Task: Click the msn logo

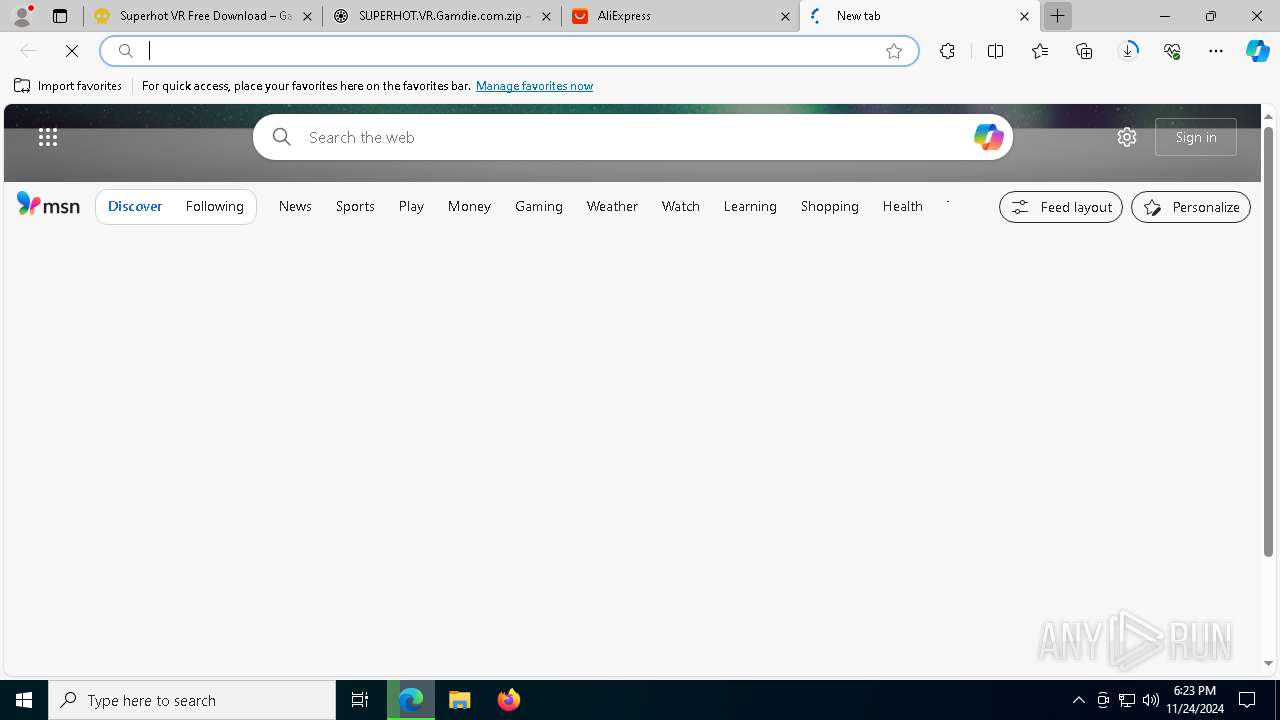Action: point(48,205)
